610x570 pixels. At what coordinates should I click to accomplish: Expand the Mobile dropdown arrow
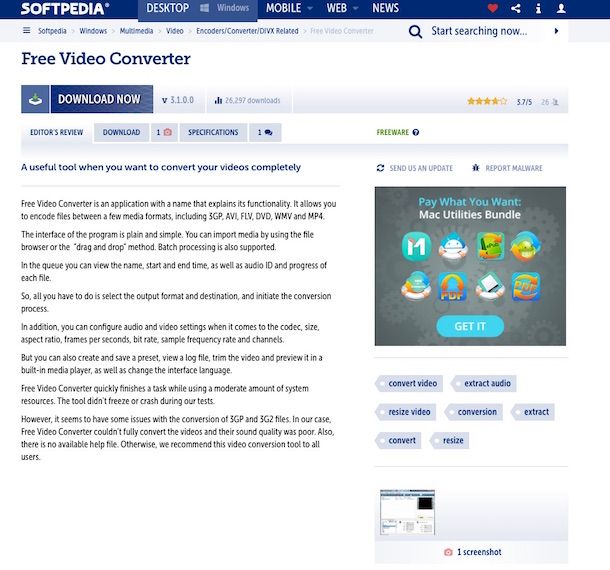(310, 8)
